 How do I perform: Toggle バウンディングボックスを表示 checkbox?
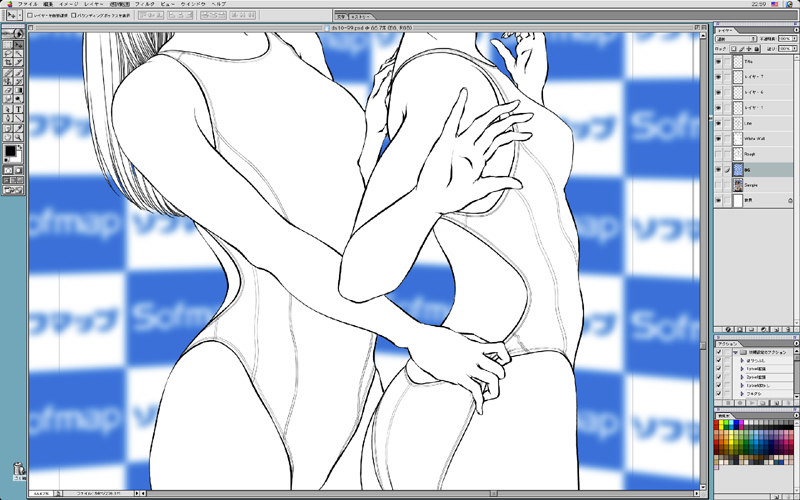click(x=73, y=15)
